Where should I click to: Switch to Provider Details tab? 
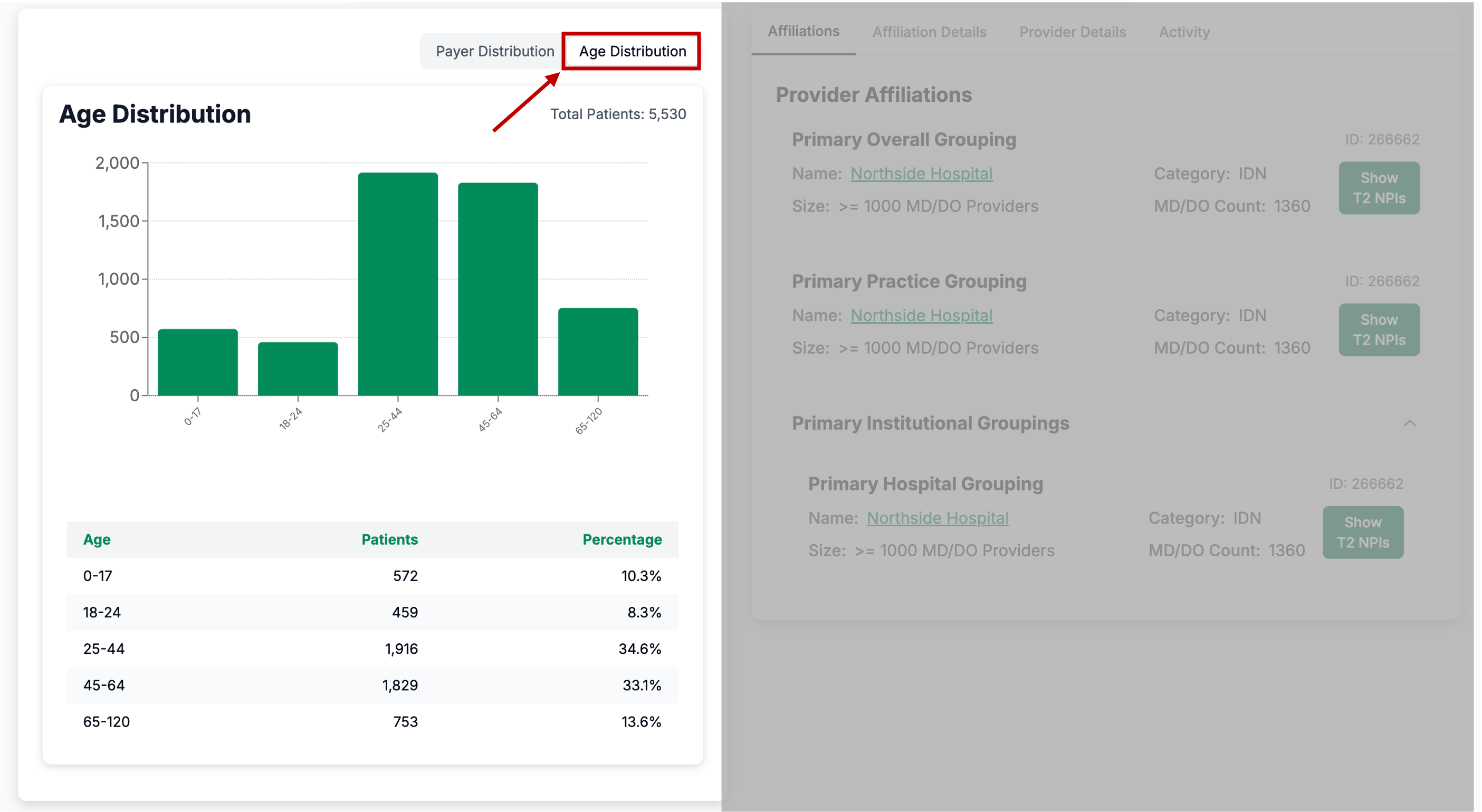tap(1073, 32)
